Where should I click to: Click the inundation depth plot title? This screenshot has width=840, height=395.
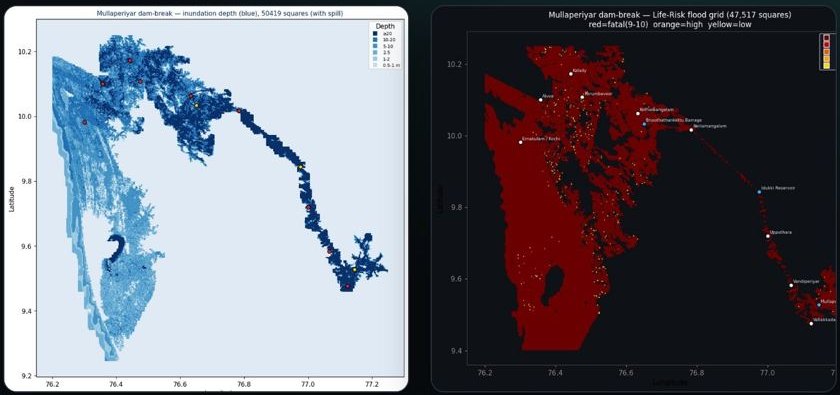coord(220,13)
